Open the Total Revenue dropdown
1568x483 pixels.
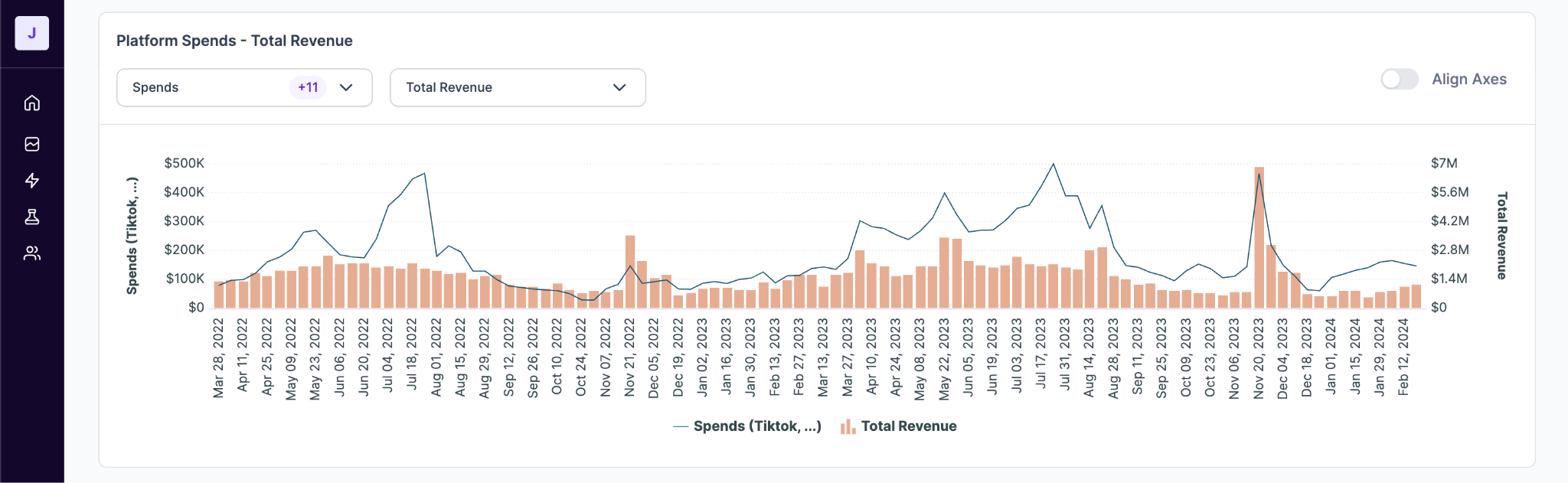point(518,87)
